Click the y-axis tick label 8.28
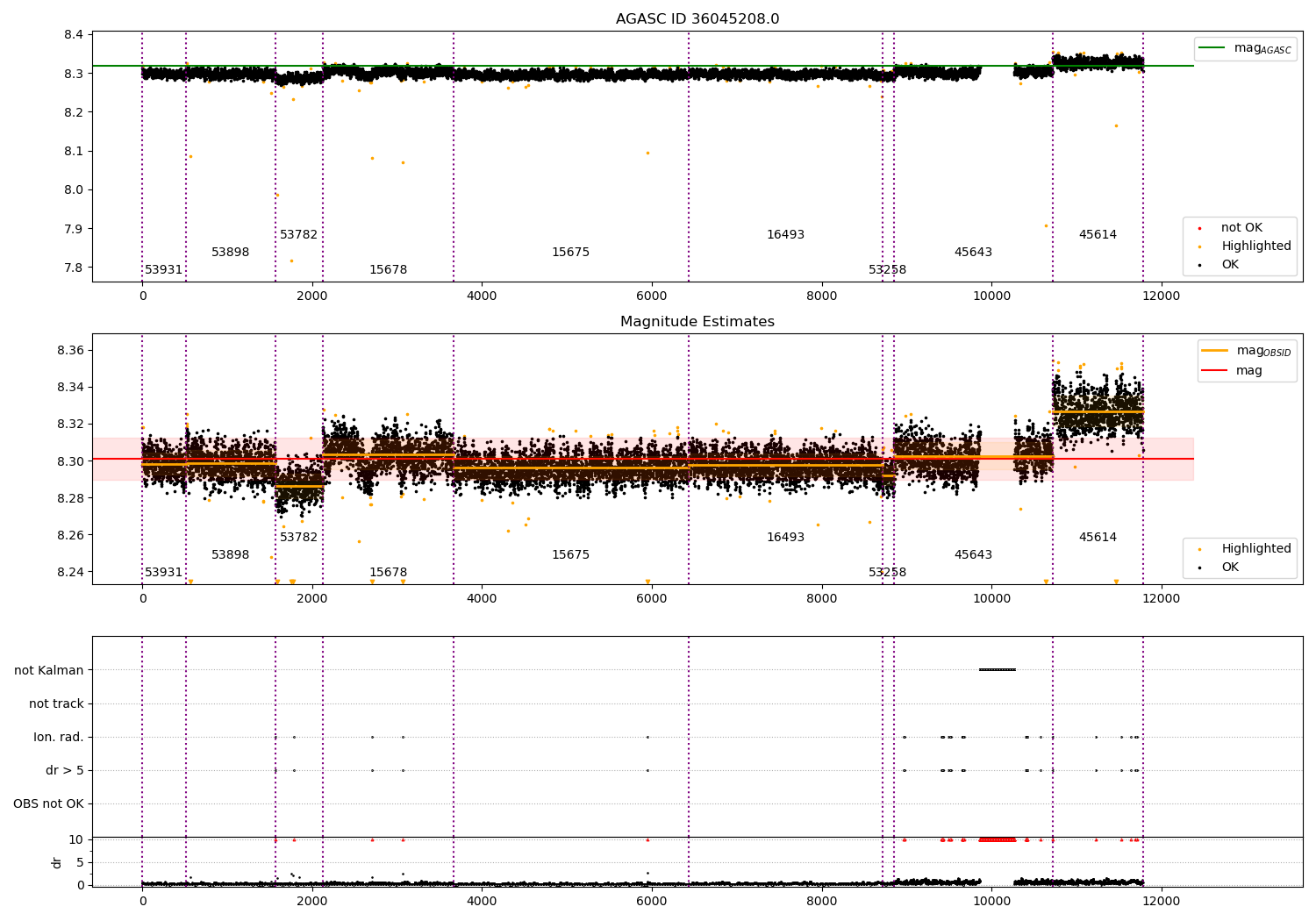This screenshot has height=921, width=1316. 70,498
